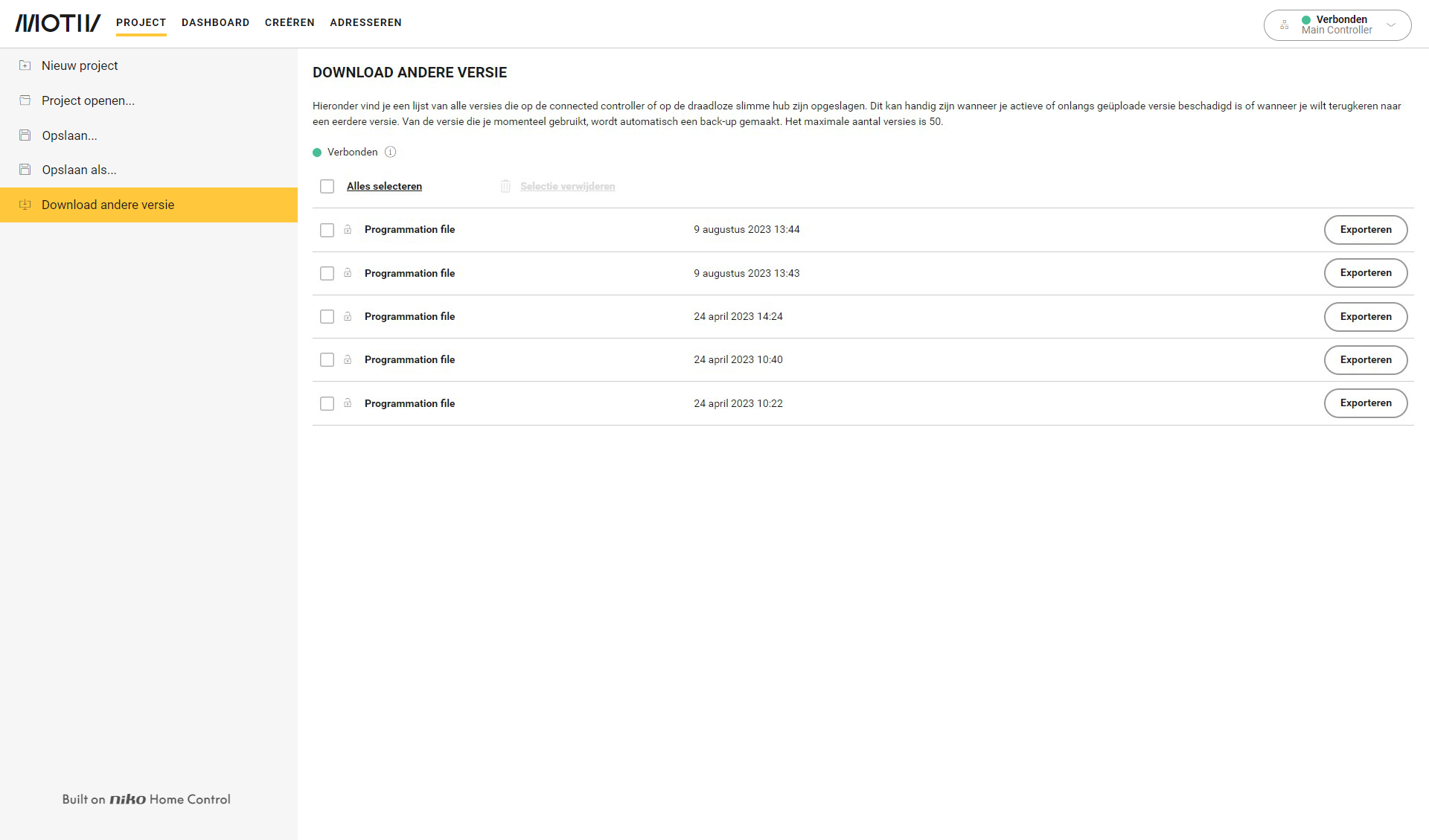Click lock icon of 9 augustus 13:43 file
The height and width of the screenshot is (840, 1429).
coord(348,273)
